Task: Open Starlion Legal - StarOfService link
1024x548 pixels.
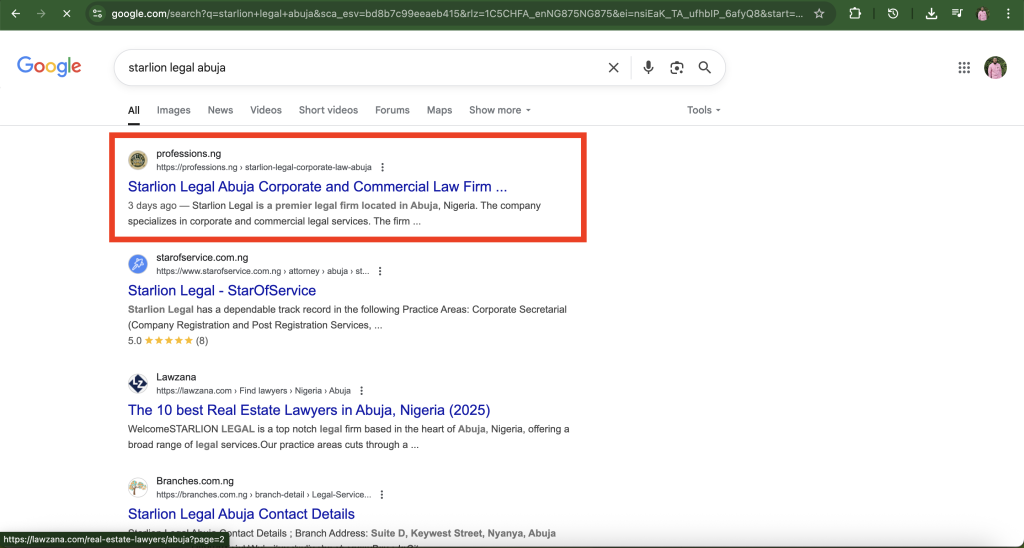Action: coord(222,291)
